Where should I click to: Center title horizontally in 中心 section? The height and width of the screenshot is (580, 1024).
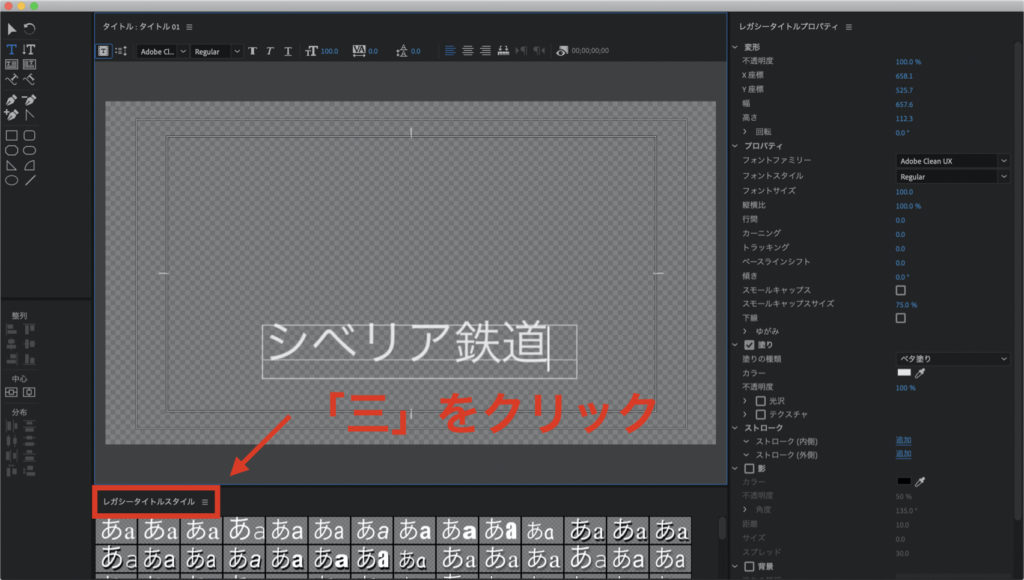(x=29, y=392)
